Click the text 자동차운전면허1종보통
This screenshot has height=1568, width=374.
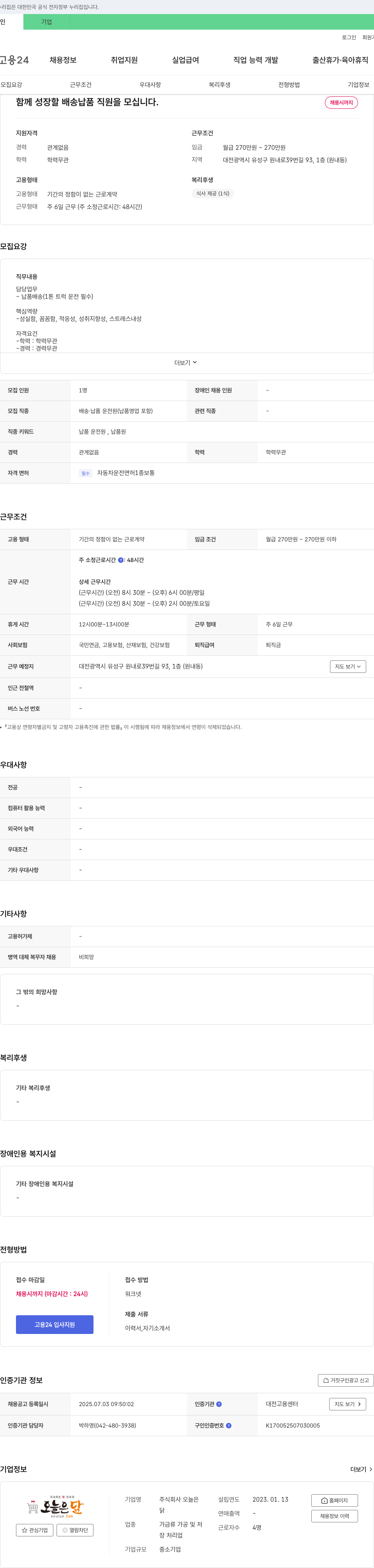[x=126, y=473]
